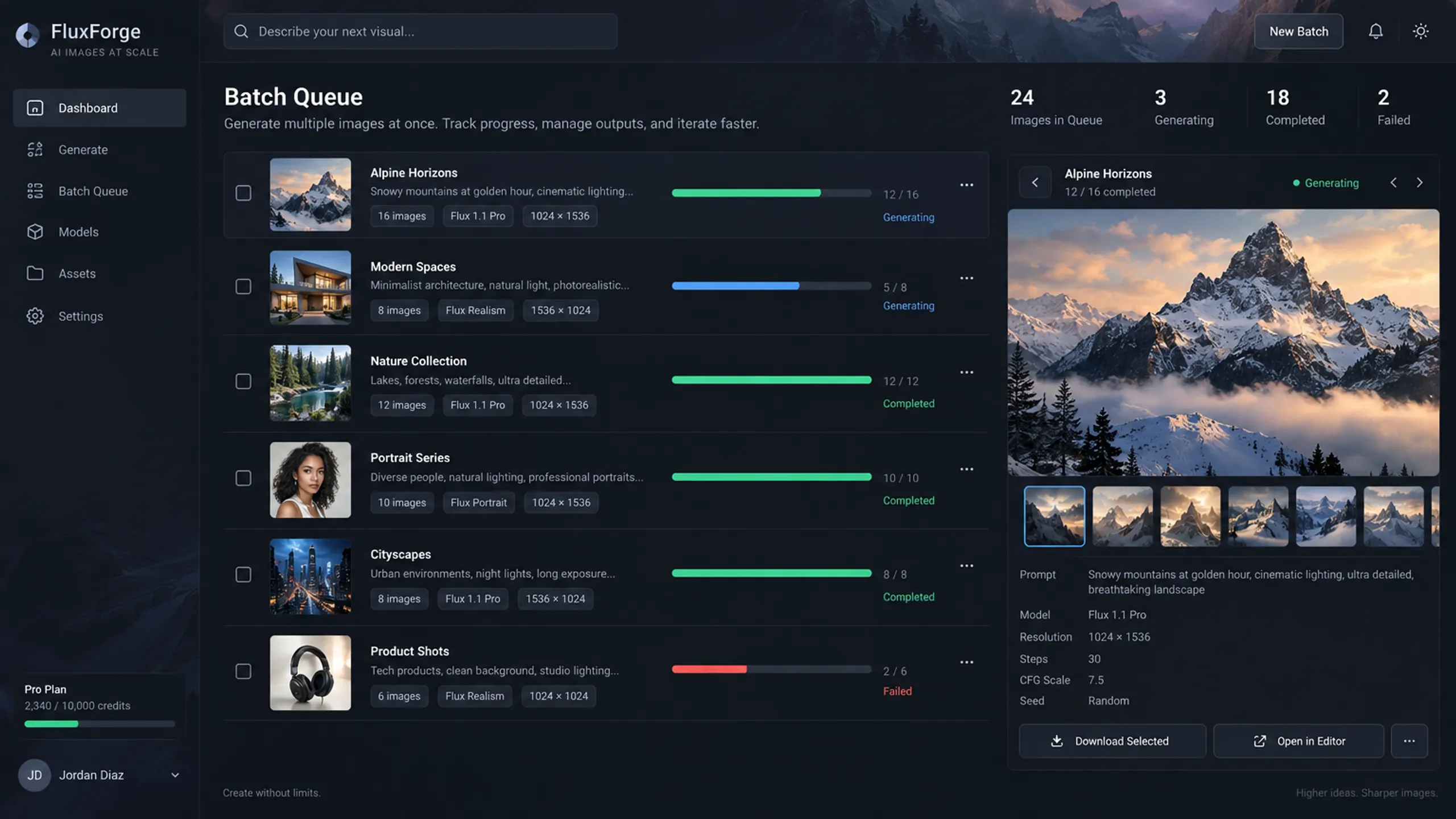Open more options for Alpine Horizons row
1456x819 pixels.
(x=966, y=185)
